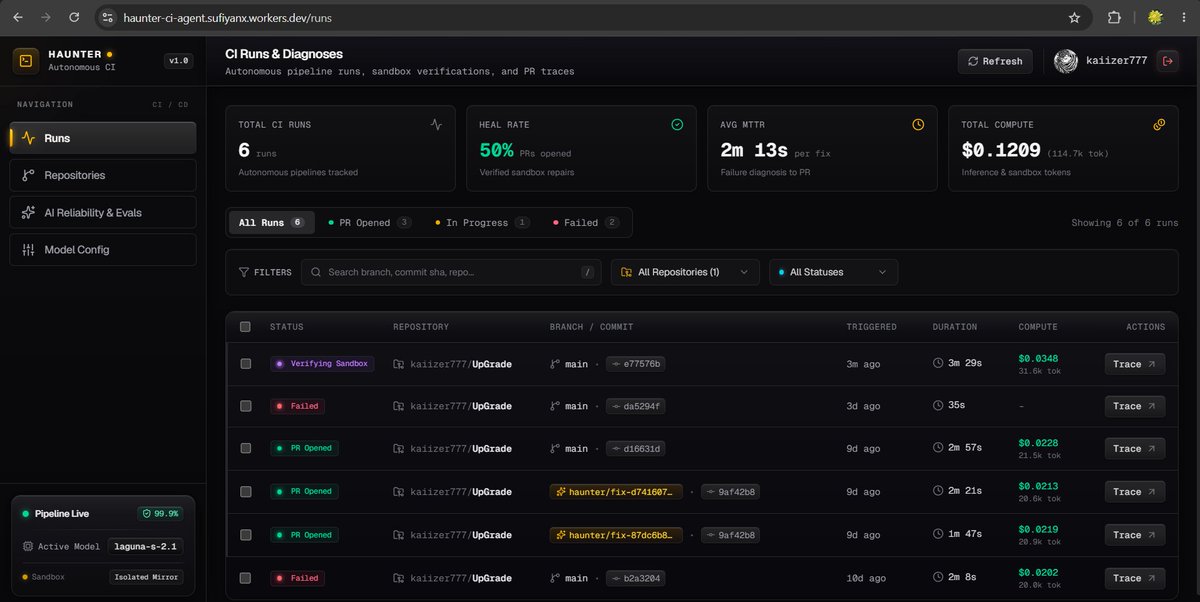The height and width of the screenshot is (602, 1200).
Task: Bookmark this page with the star icon
Action: (x=1074, y=17)
